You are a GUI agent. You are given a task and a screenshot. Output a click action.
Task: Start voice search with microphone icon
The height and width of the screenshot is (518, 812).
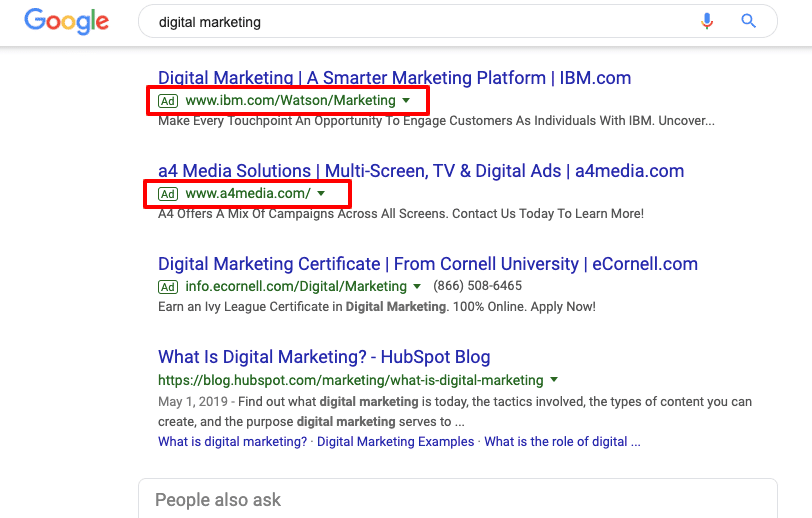[707, 21]
